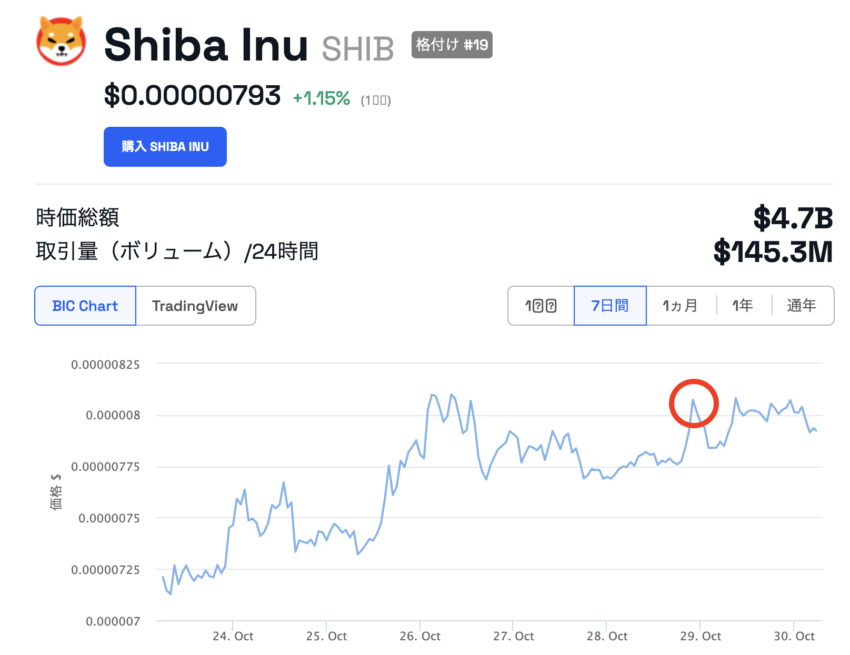The image size is (850, 655).
Task: Click the 購入 SHIBA INU buy button
Action: [165, 146]
